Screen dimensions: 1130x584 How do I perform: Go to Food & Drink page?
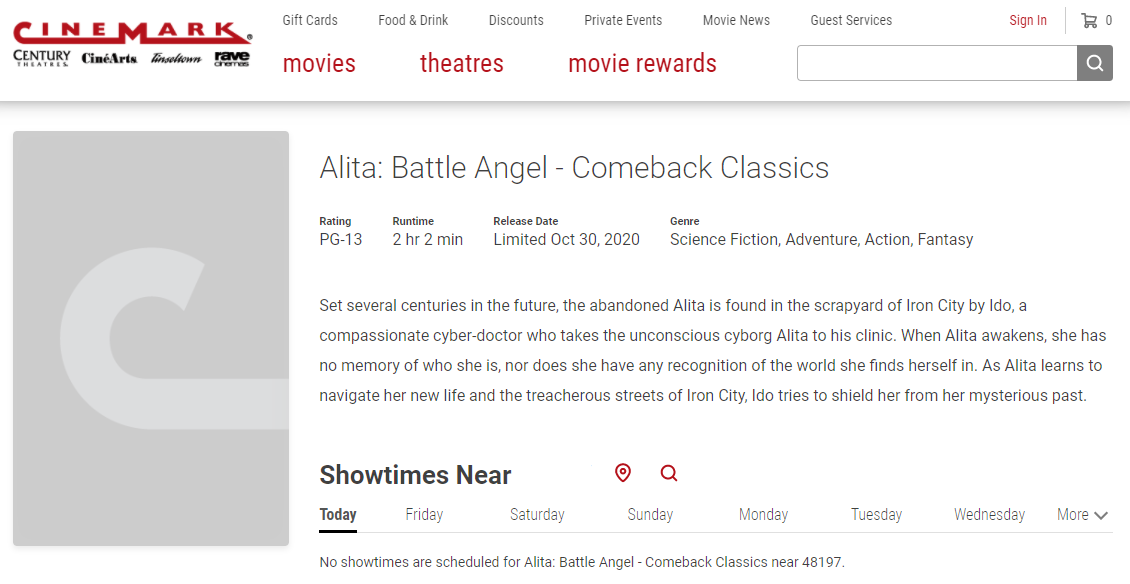(413, 20)
